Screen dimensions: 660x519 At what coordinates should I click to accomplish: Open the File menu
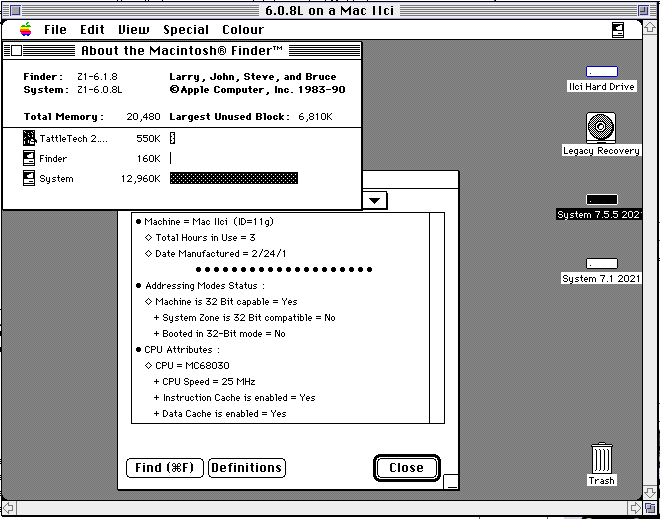tap(55, 29)
